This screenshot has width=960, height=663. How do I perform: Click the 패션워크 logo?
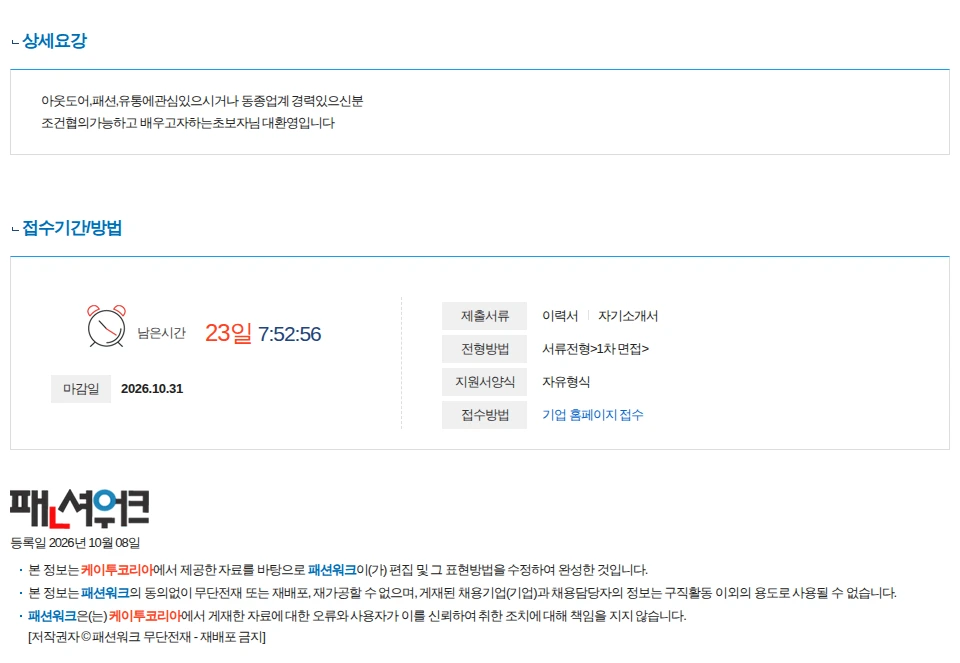80,509
